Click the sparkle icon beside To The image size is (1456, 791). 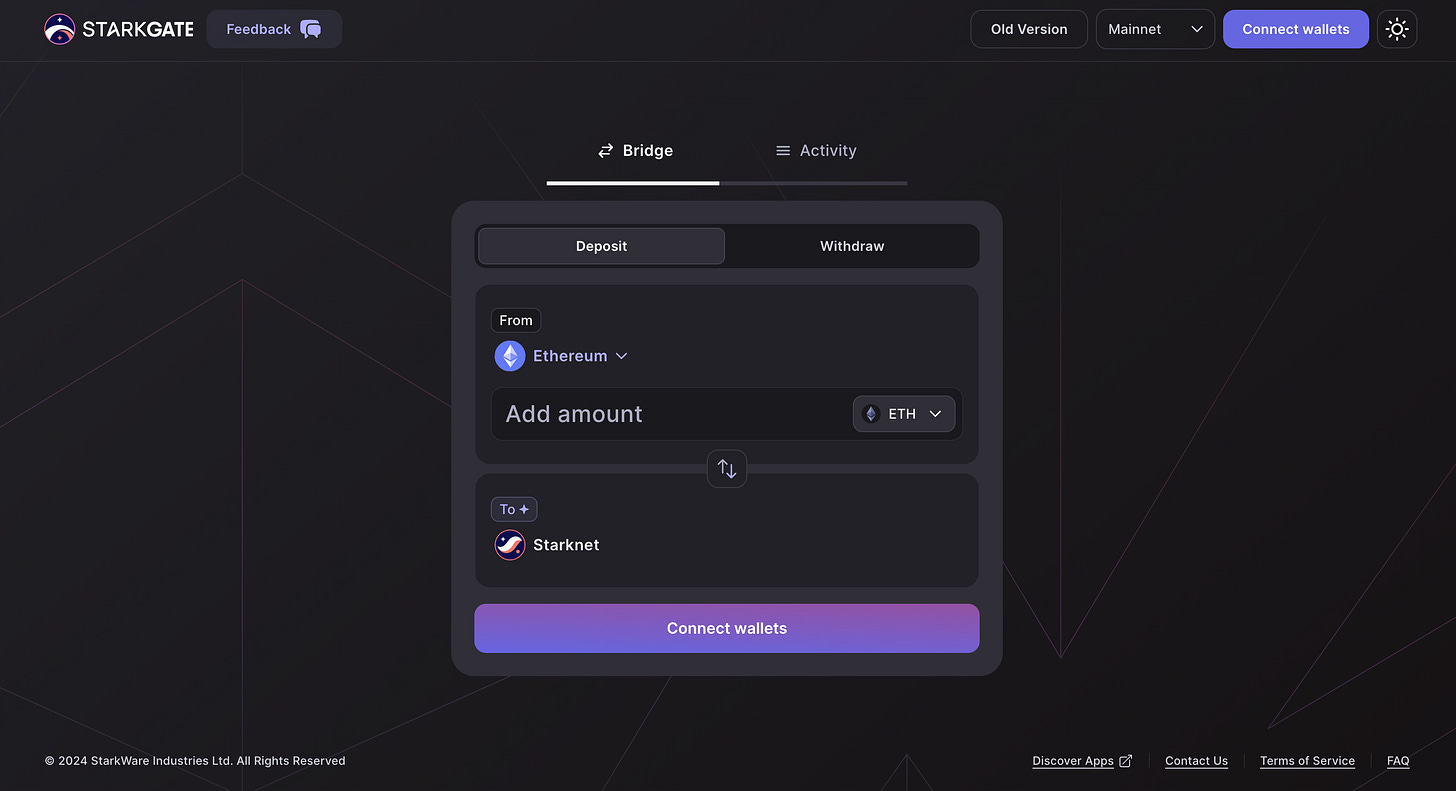(524, 509)
